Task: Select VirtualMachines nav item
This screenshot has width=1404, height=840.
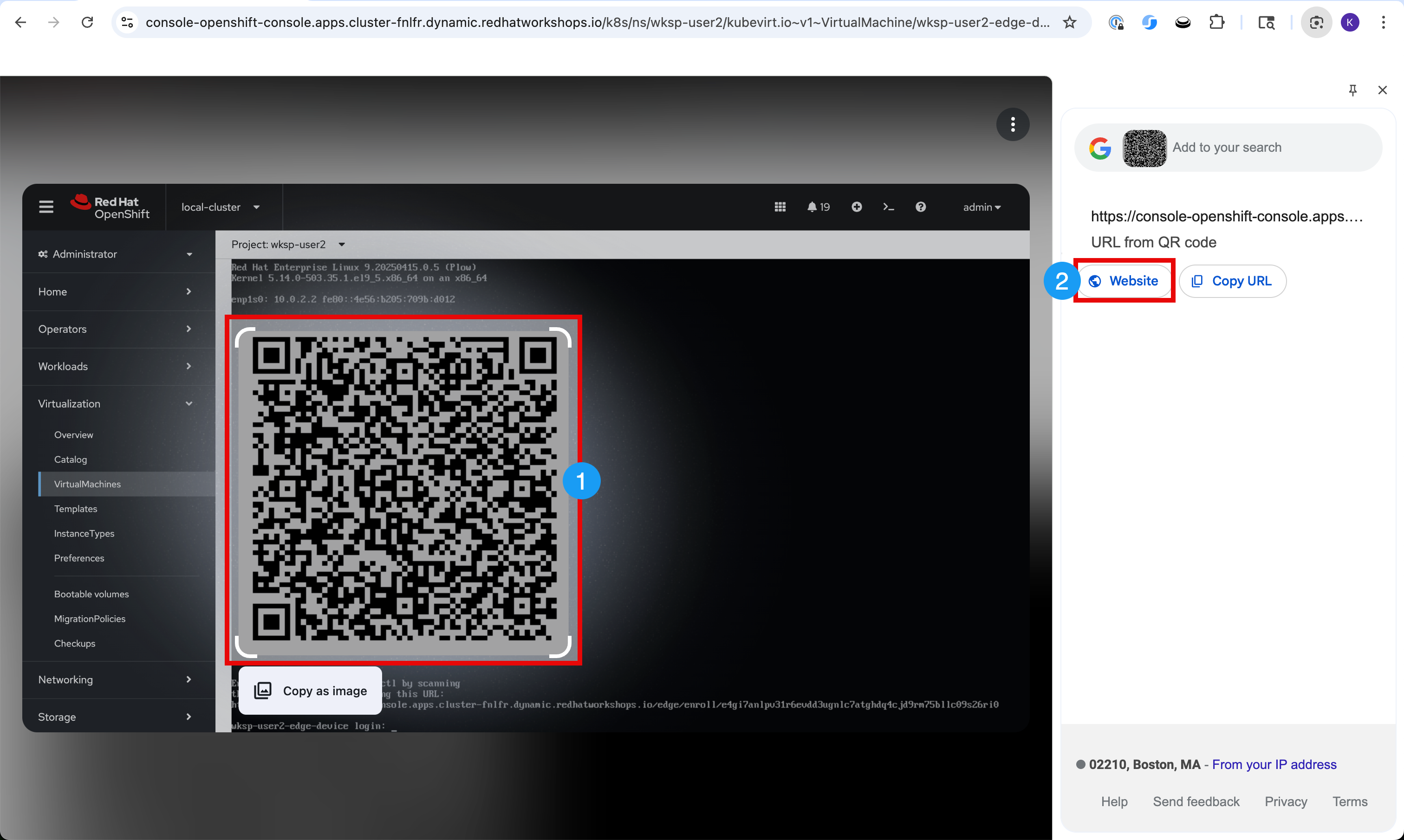Action: (x=88, y=484)
